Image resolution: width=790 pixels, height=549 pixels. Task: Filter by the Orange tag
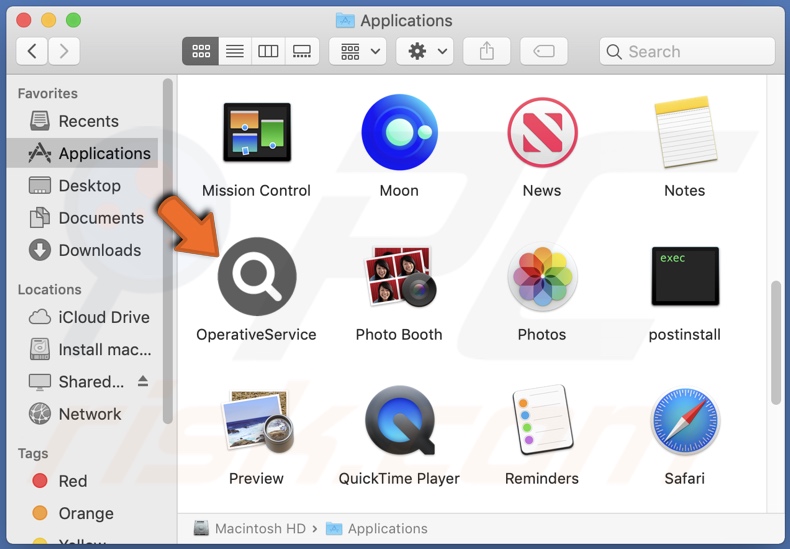83,513
